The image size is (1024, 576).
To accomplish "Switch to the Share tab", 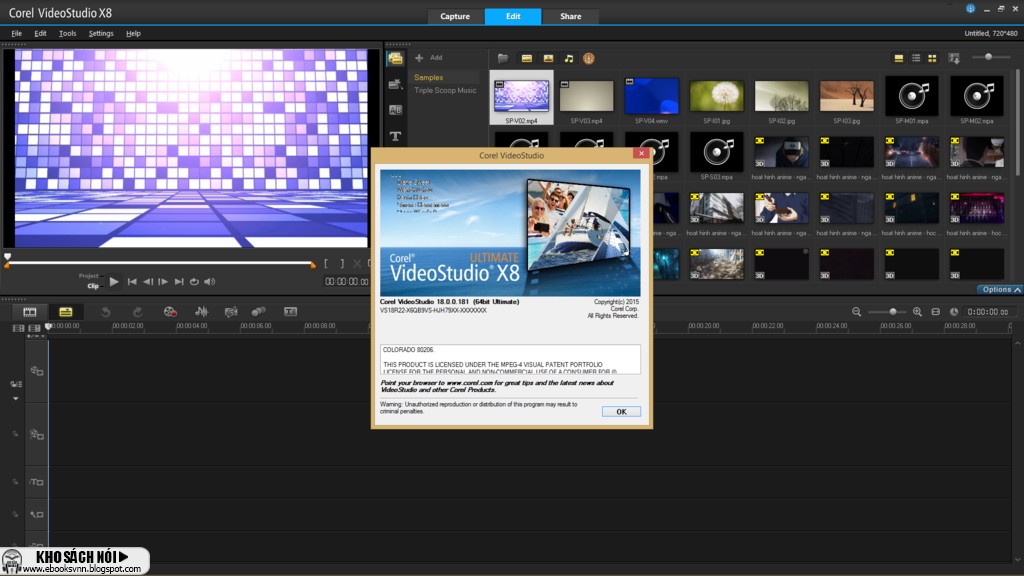I will tap(570, 16).
